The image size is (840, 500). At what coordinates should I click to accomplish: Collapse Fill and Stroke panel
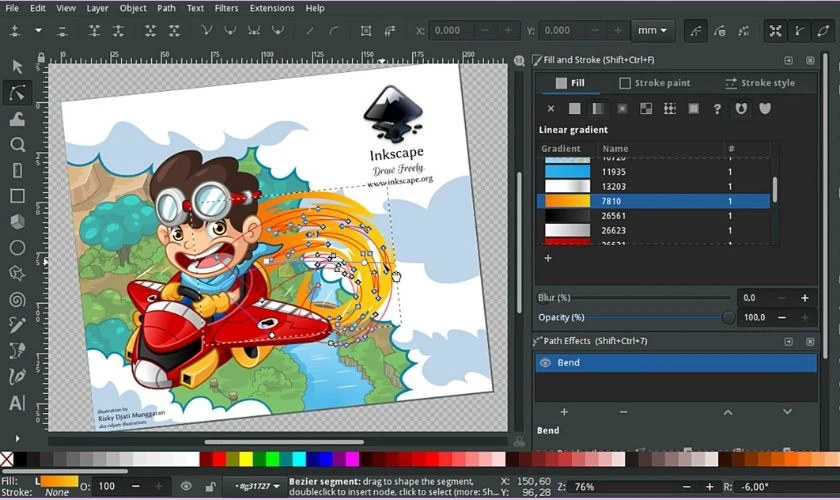tap(788, 61)
